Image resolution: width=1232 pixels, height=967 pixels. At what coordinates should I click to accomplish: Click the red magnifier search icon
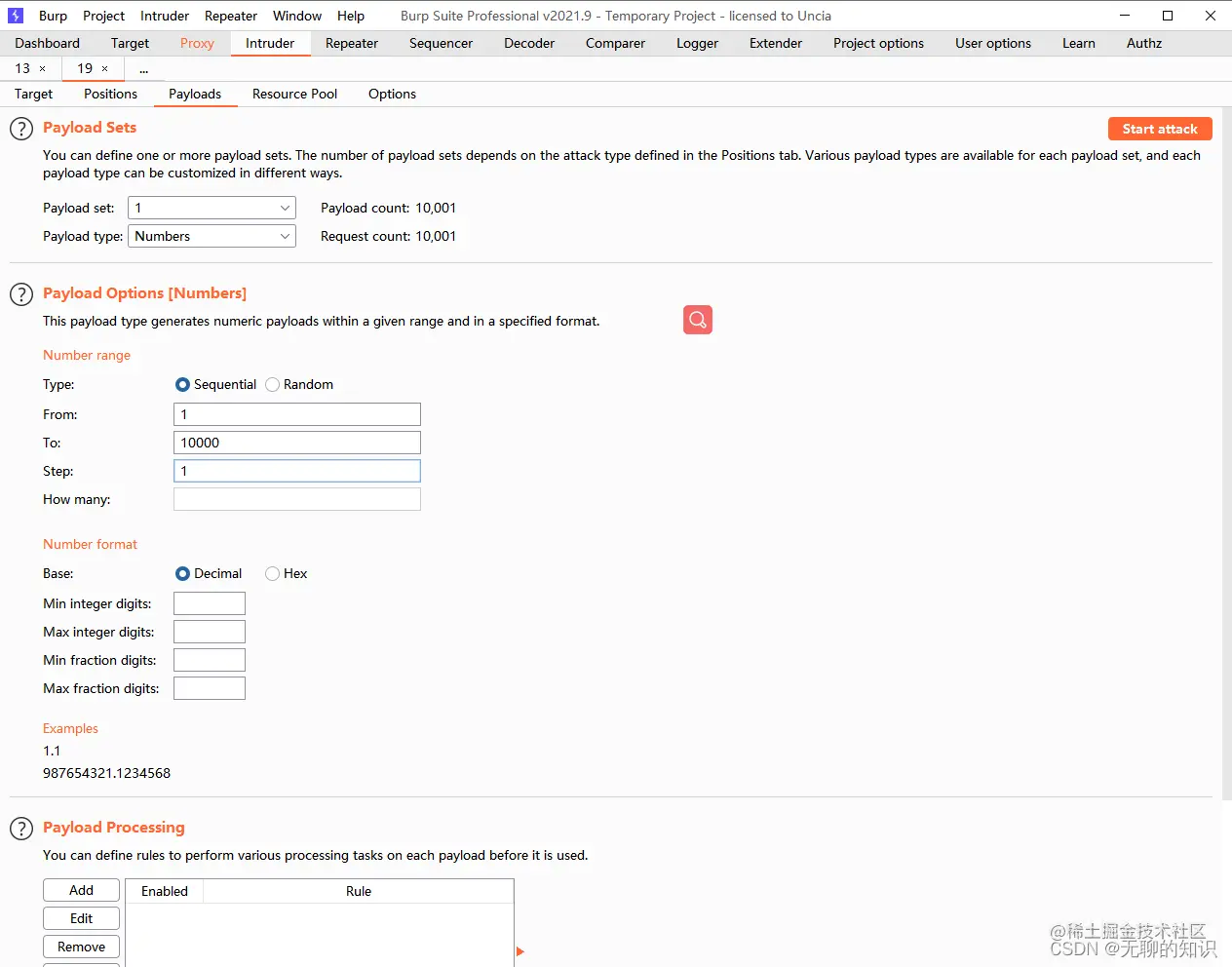(698, 320)
